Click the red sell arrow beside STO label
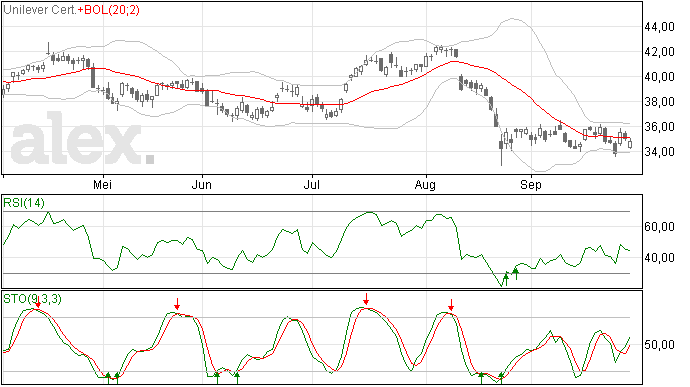Image resolution: width=690 pixels, height=387 pixels. pyautogui.click(x=38, y=302)
